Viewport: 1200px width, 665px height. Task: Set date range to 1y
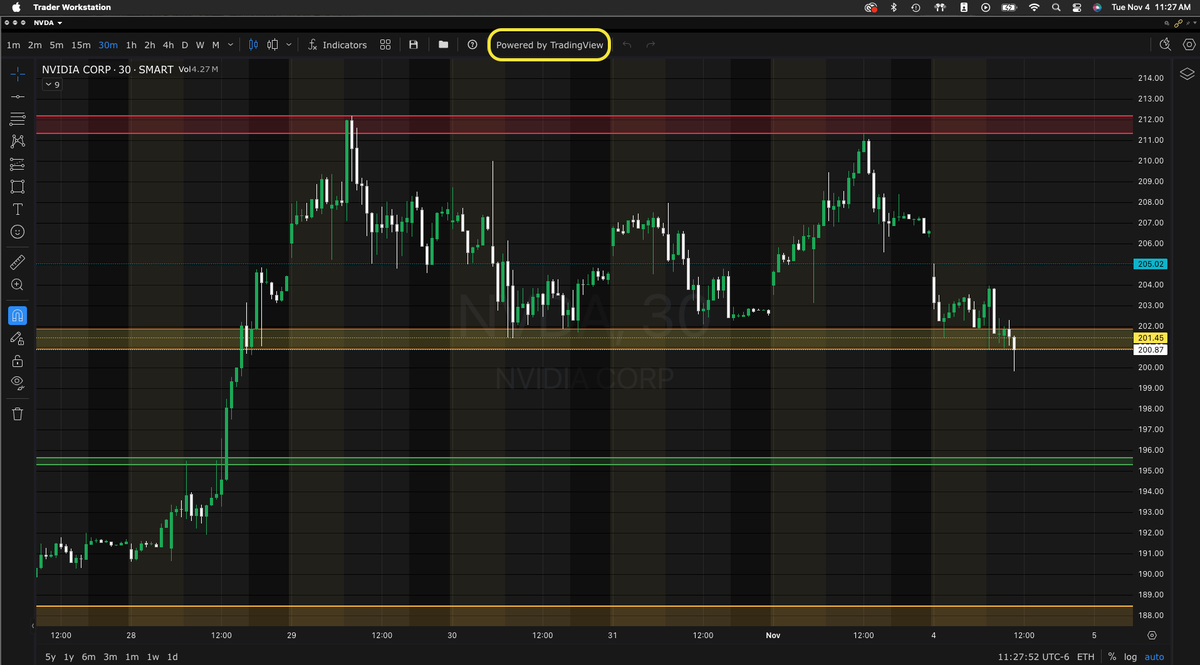pyautogui.click(x=68, y=657)
